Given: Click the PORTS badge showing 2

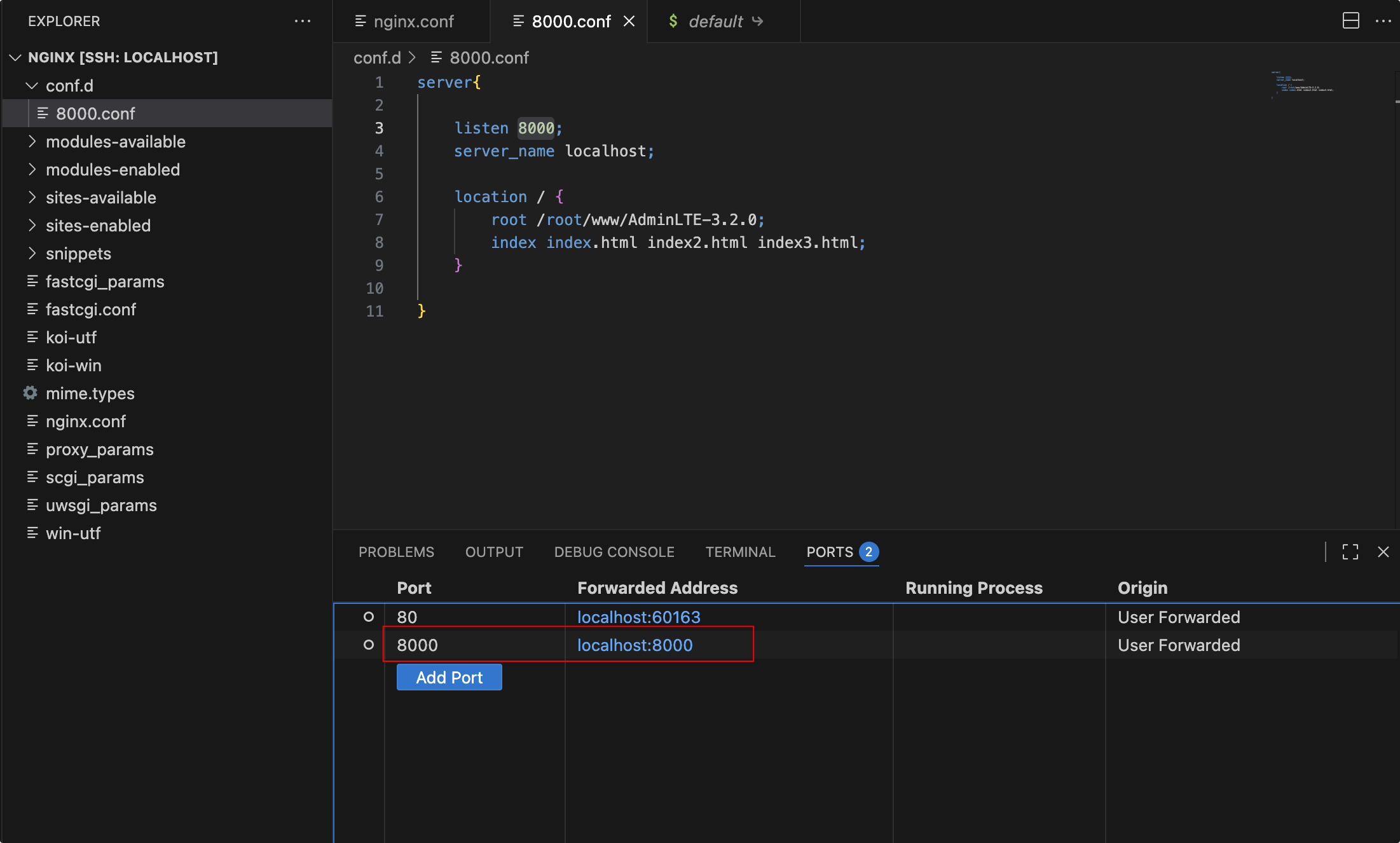Looking at the screenshot, I should tap(868, 552).
